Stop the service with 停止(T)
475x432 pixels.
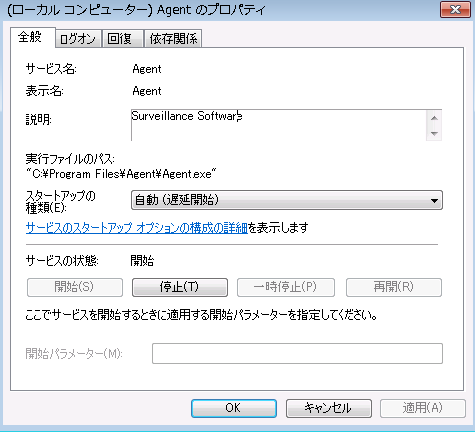[180, 287]
